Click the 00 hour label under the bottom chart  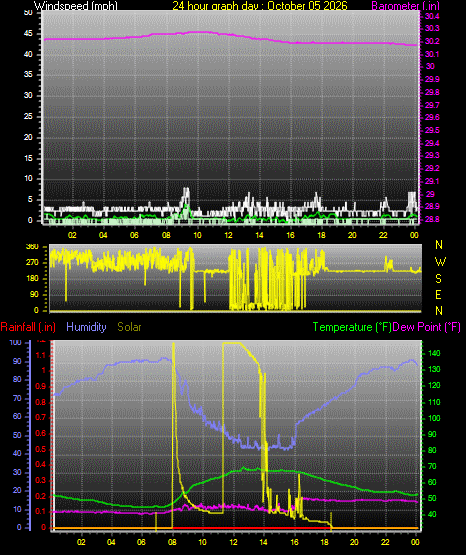[x=415, y=542]
